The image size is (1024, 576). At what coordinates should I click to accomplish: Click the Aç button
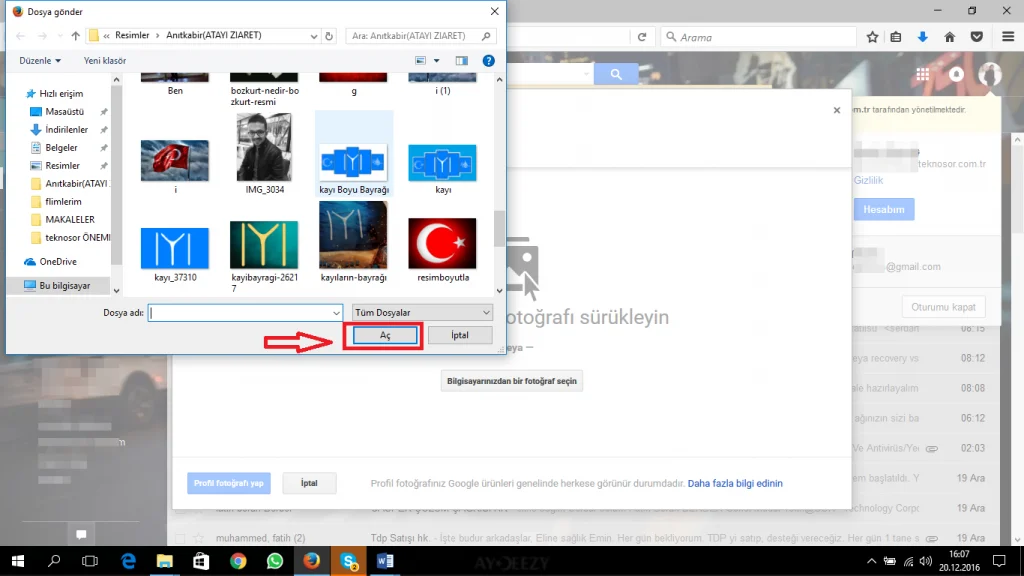coord(384,336)
